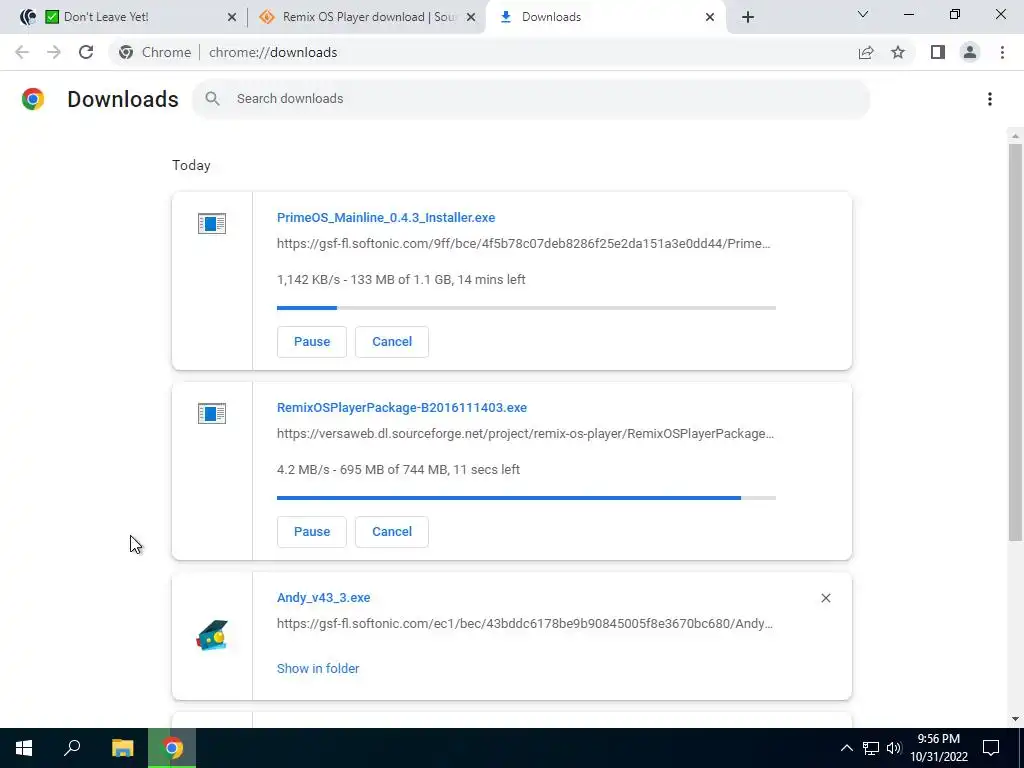Open the RemixOSPlayerPackage-B2016111403.exe link
The width and height of the screenshot is (1024, 768).
click(x=402, y=408)
